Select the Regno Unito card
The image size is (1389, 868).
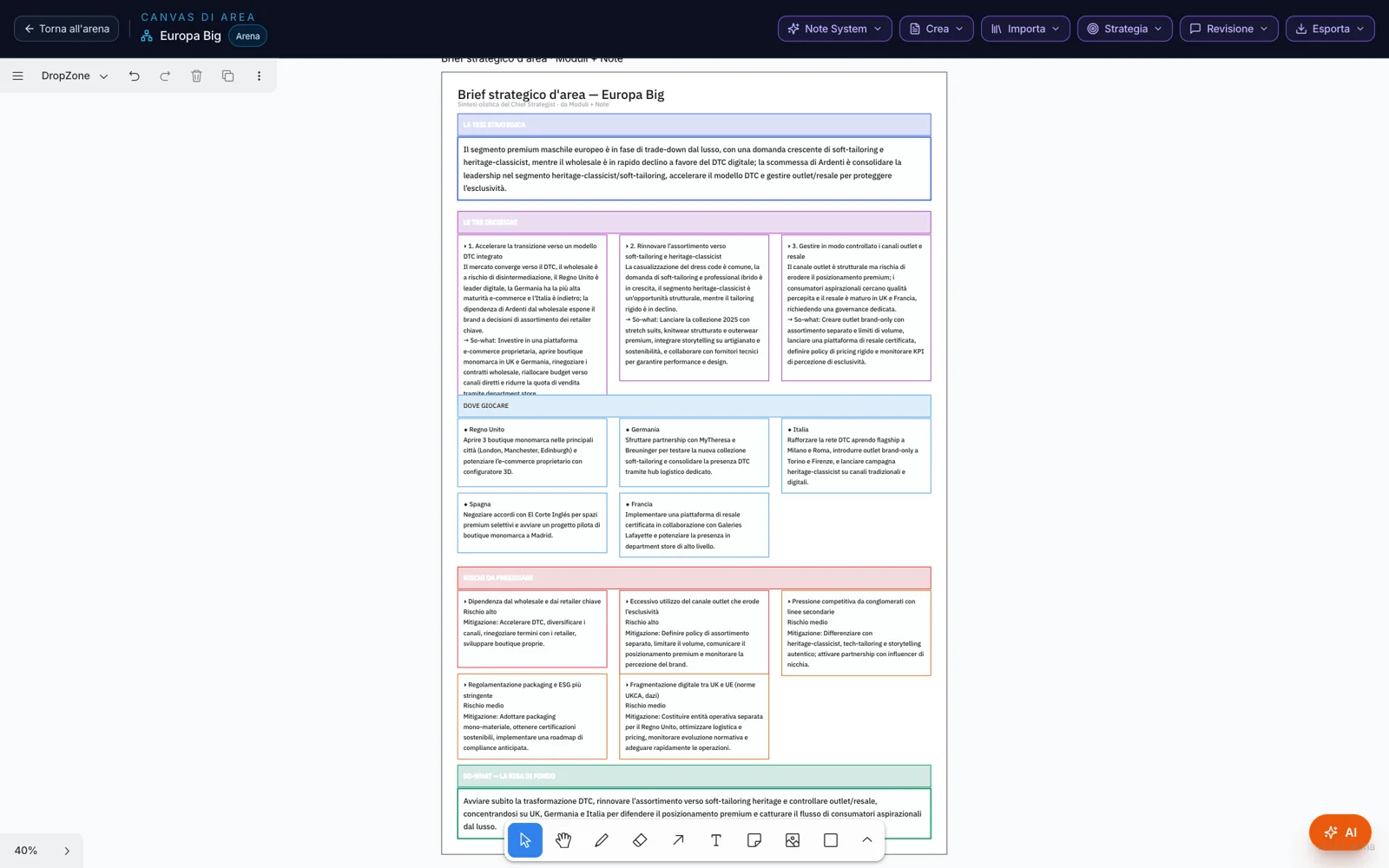(x=532, y=452)
